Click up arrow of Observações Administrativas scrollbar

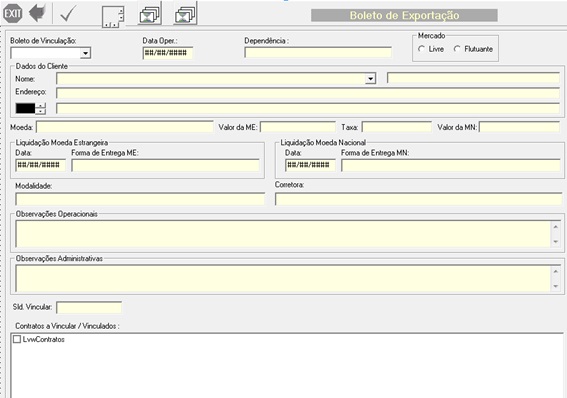[x=556, y=271]
